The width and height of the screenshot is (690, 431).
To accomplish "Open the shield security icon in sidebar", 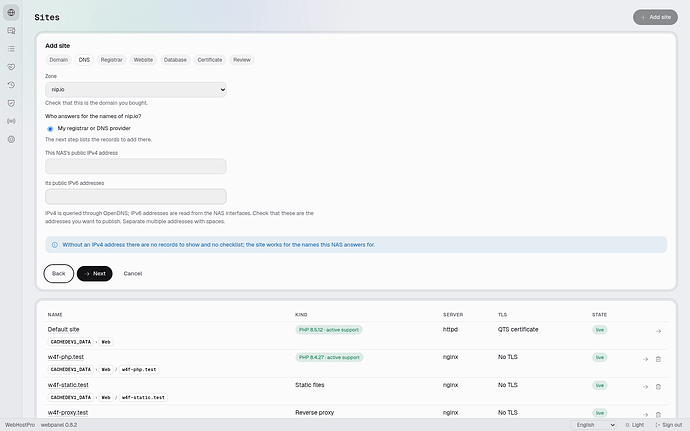I will pyautogui.click(x=11, y=103).
